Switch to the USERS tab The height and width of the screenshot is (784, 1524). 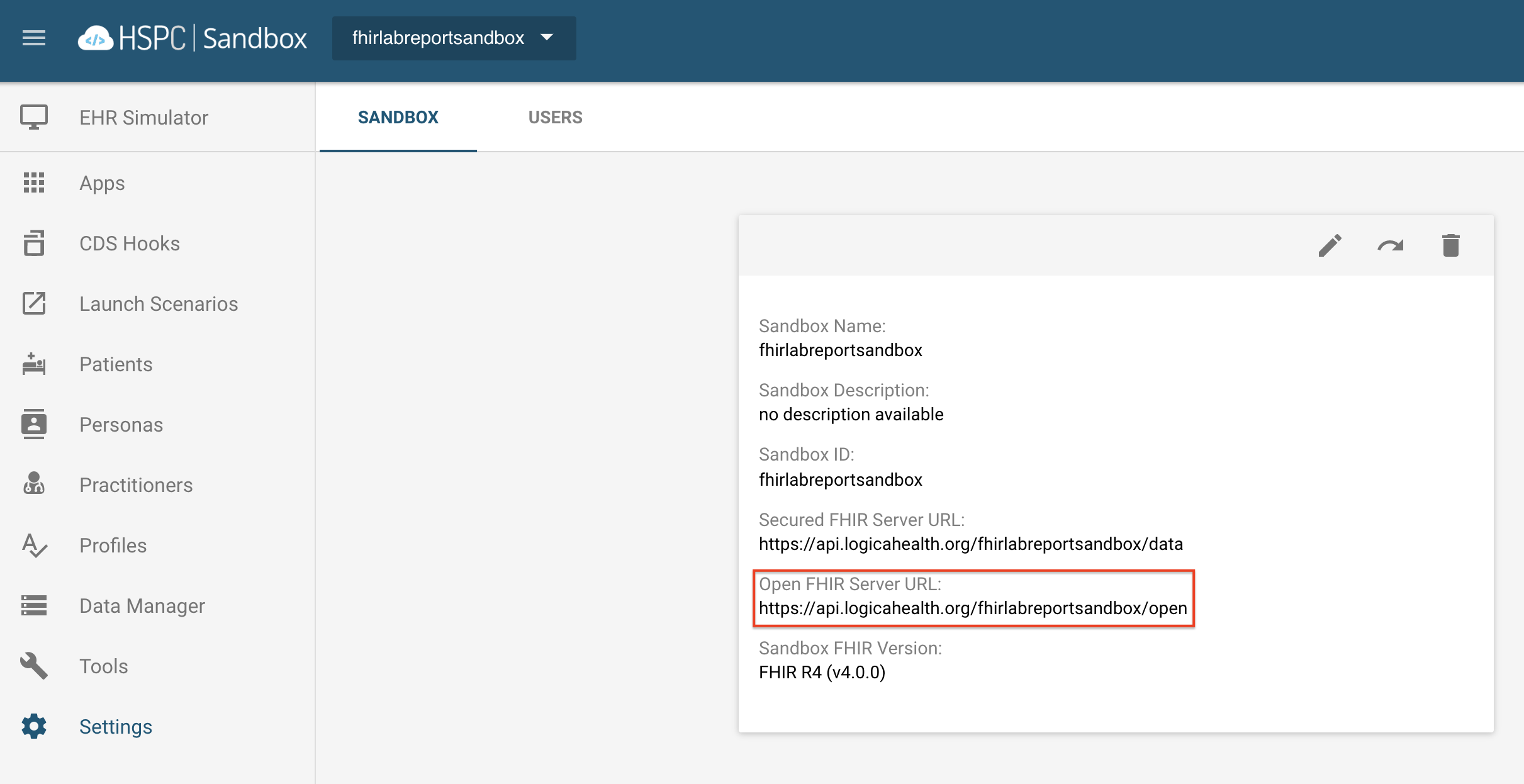click(x=555, y=117)
